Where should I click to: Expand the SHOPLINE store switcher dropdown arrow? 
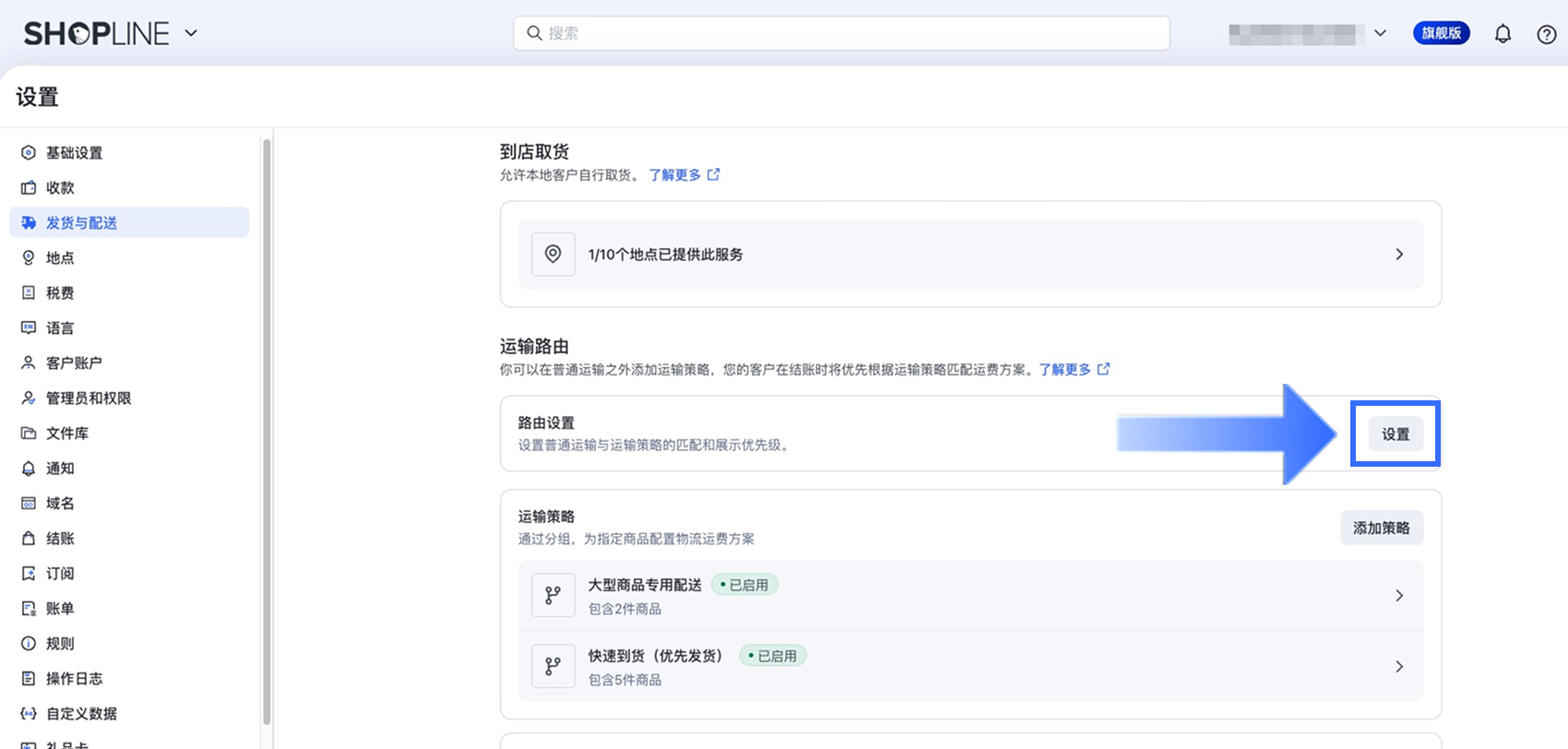click(191, 33)
